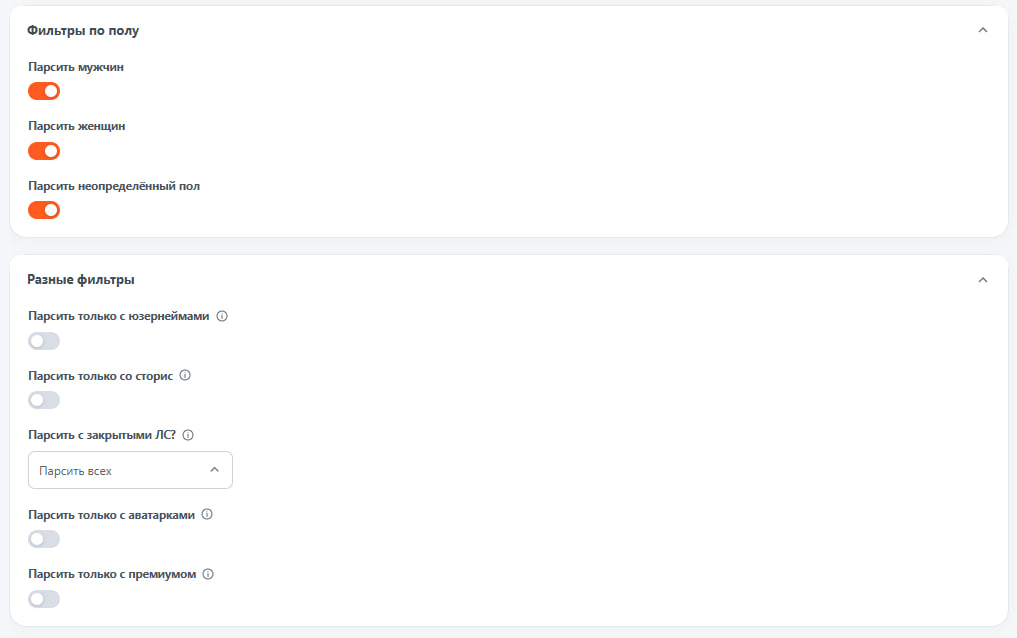This screenshot has width=1017, height=638.
Task: Open the 'Парсить всех' dropdown
Action: coord(130,470)
